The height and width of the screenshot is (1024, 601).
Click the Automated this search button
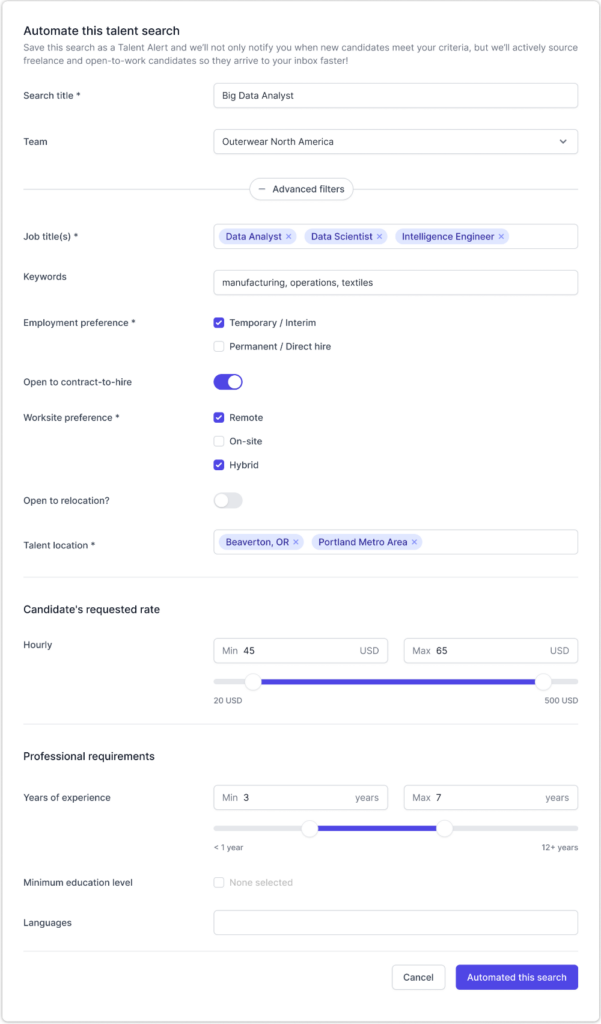tap(517, 977)
